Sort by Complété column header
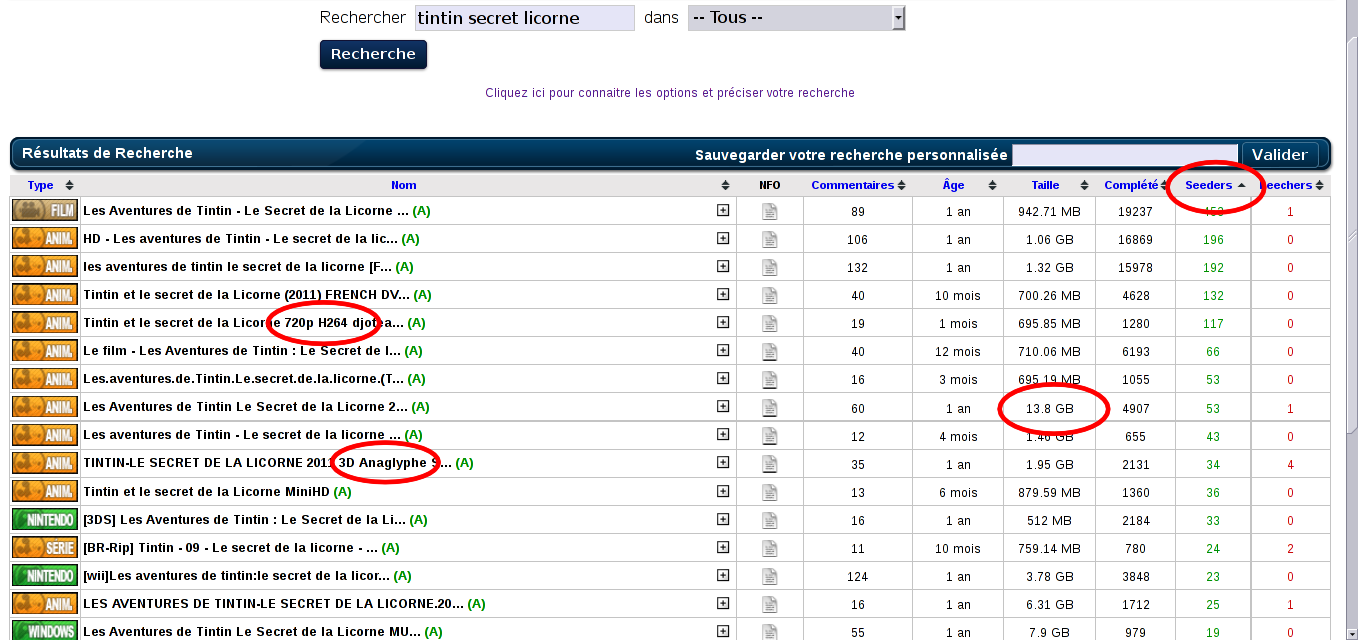1359x640 pixels. [x=1131, y=185]
